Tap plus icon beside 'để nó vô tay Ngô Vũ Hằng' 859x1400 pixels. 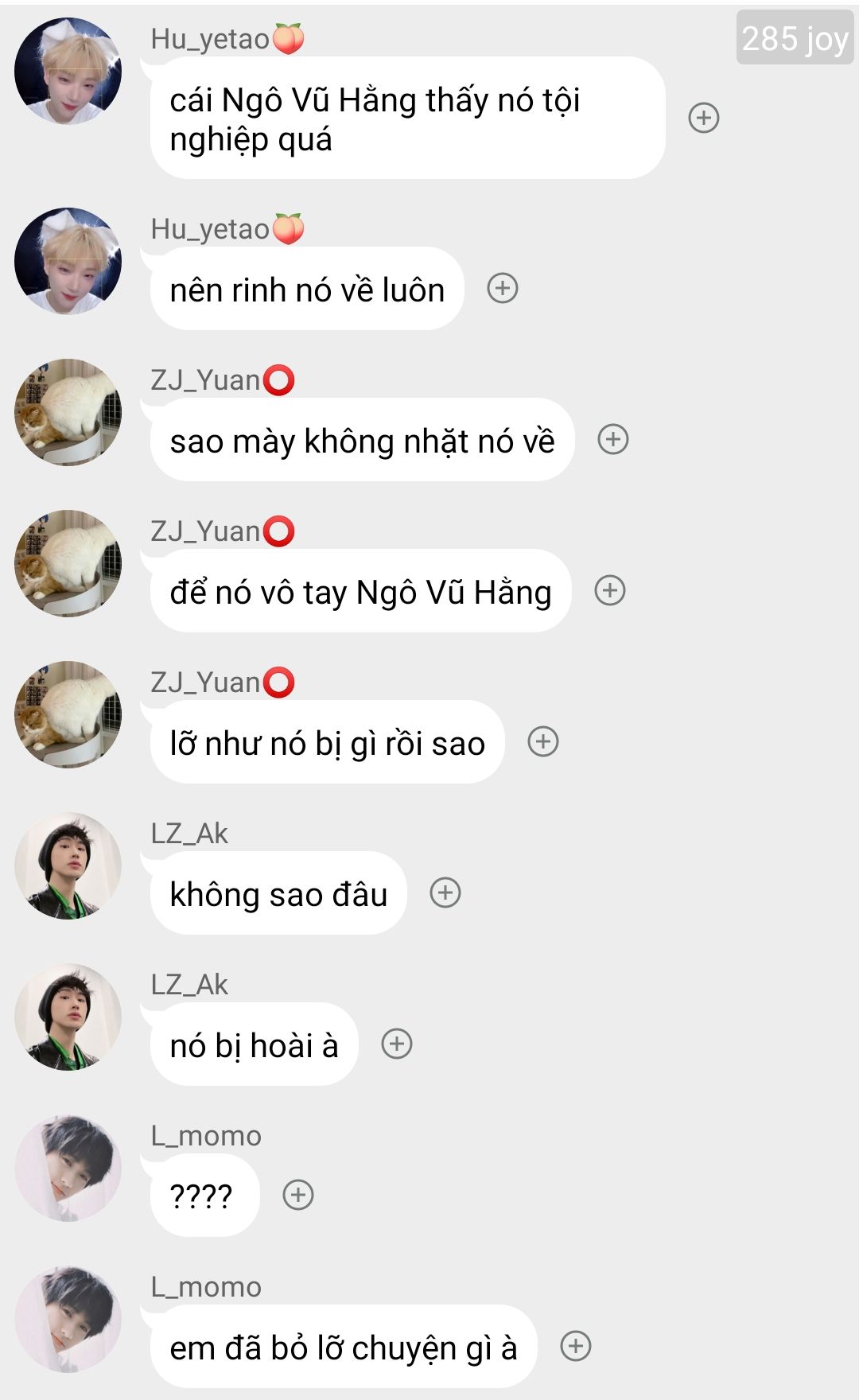coord(610,590)
